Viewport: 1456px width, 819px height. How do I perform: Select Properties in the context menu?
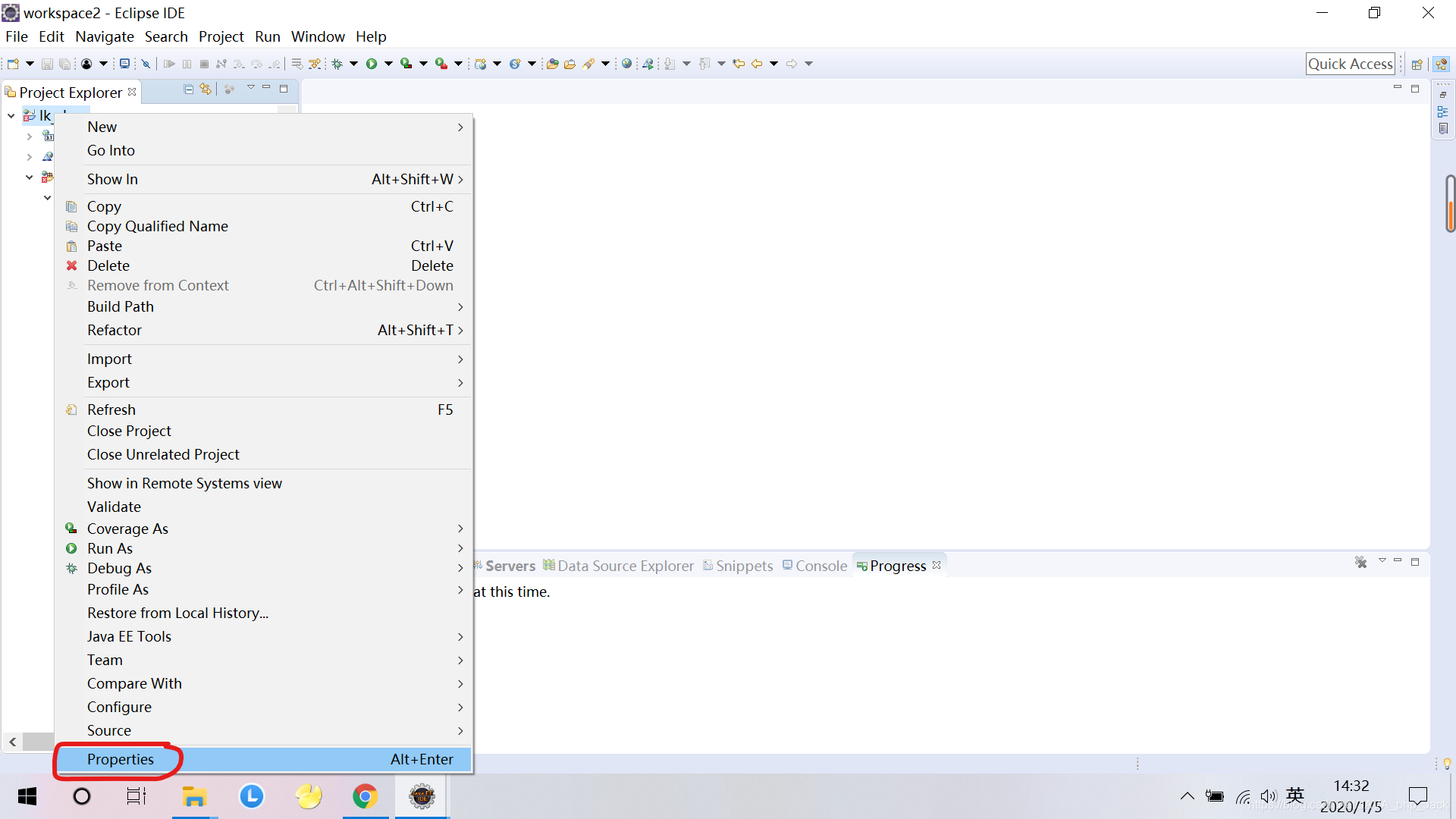click(121, 759)
